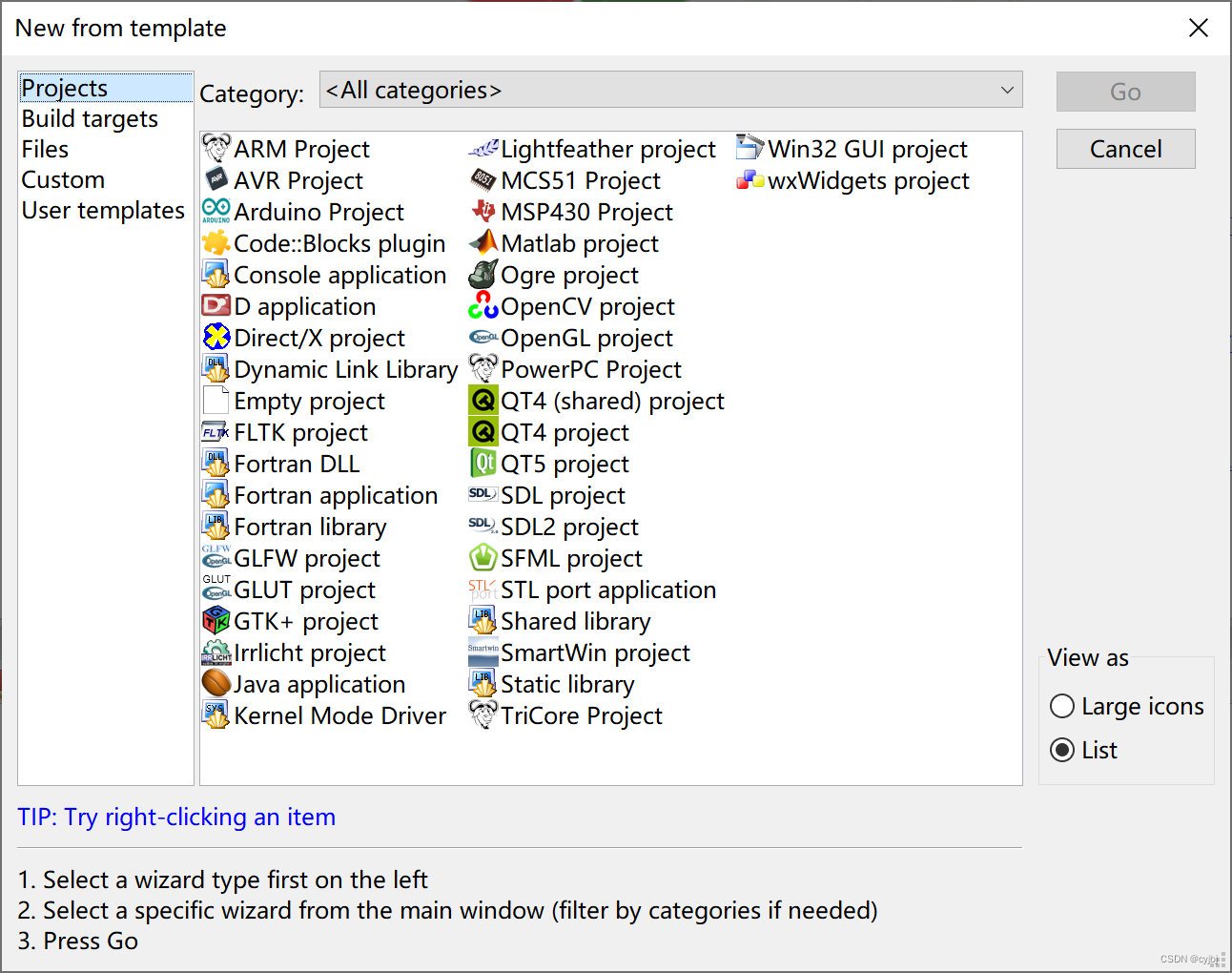Click the wxWidgets project blocks icon
Image resolution: width=1232 pixels, height=973 pixels.
[750, 179]
